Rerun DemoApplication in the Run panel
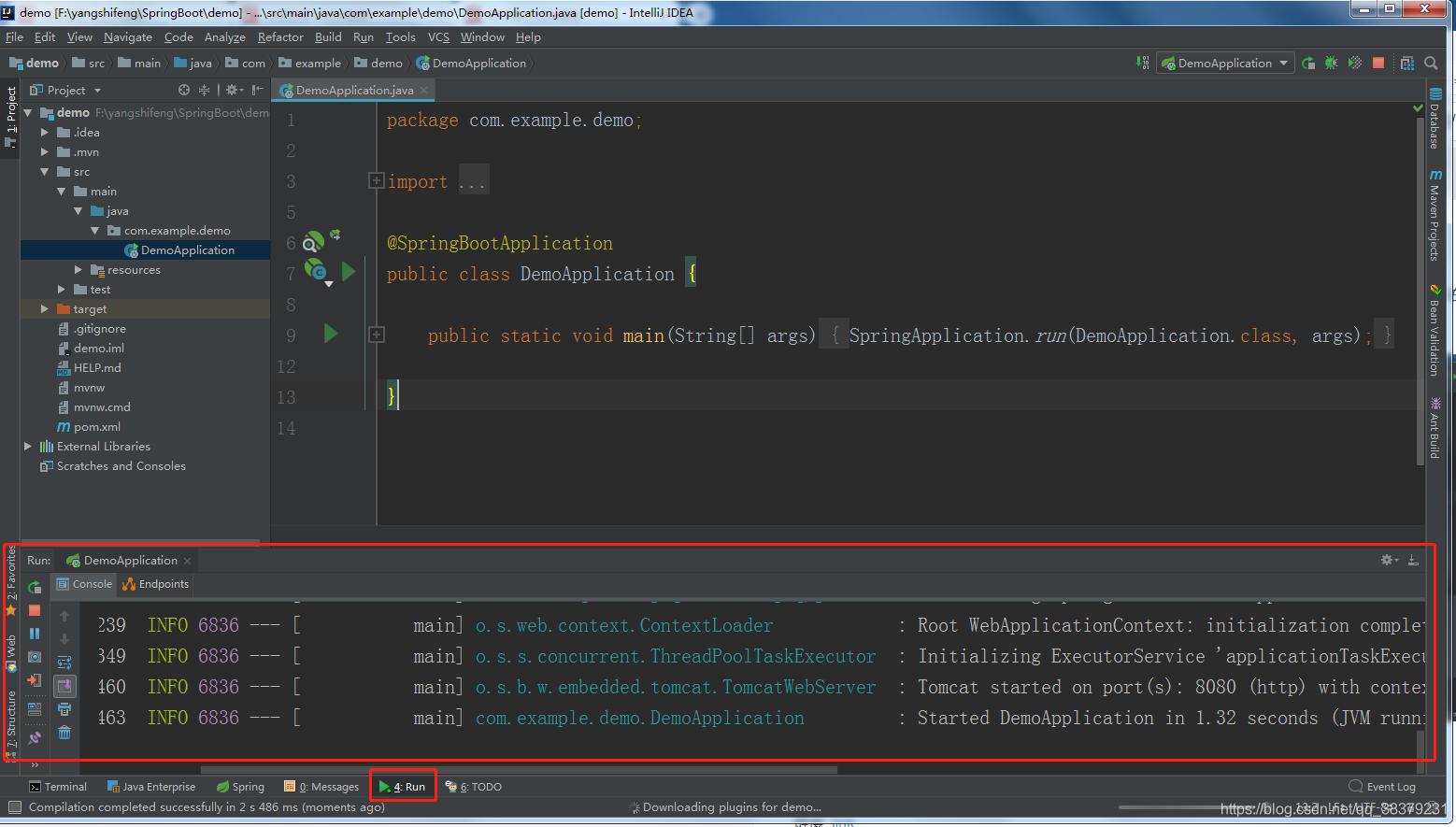 click(x=35, y=588)
